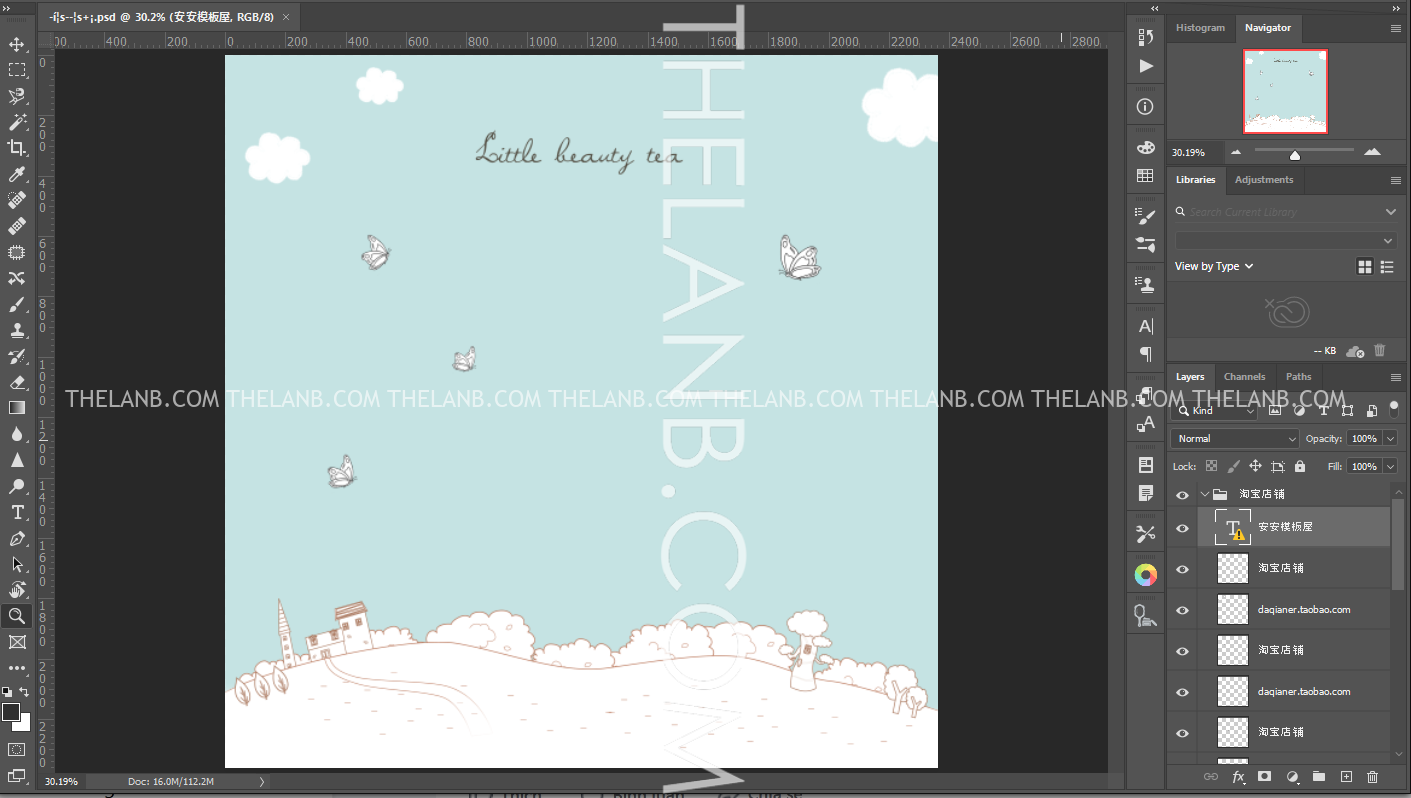Select the Hand tool
This screenshot has height=798, width=1411.
(x=17, y=590)
